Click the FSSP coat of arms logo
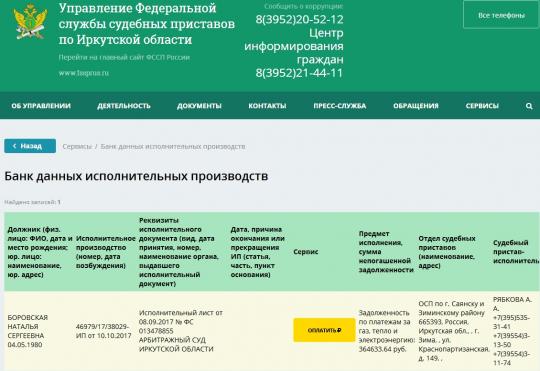540x371 pixels. [30, 22]
